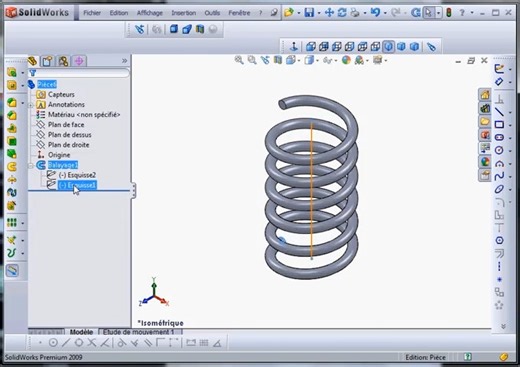Viewport: 520px width, 367px height.
Task: Collapse the Balayage1 feature node
Action: pos(30,165)
